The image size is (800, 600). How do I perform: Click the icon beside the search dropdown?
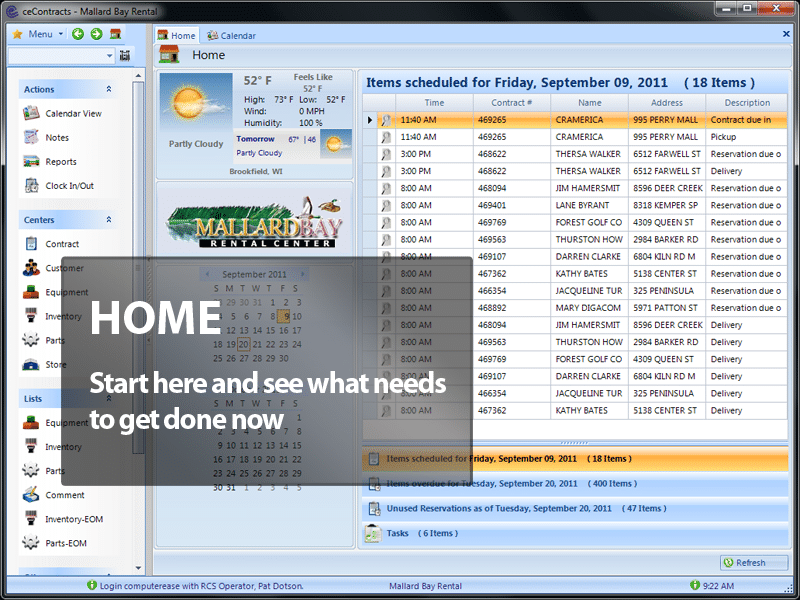(125, 55)
